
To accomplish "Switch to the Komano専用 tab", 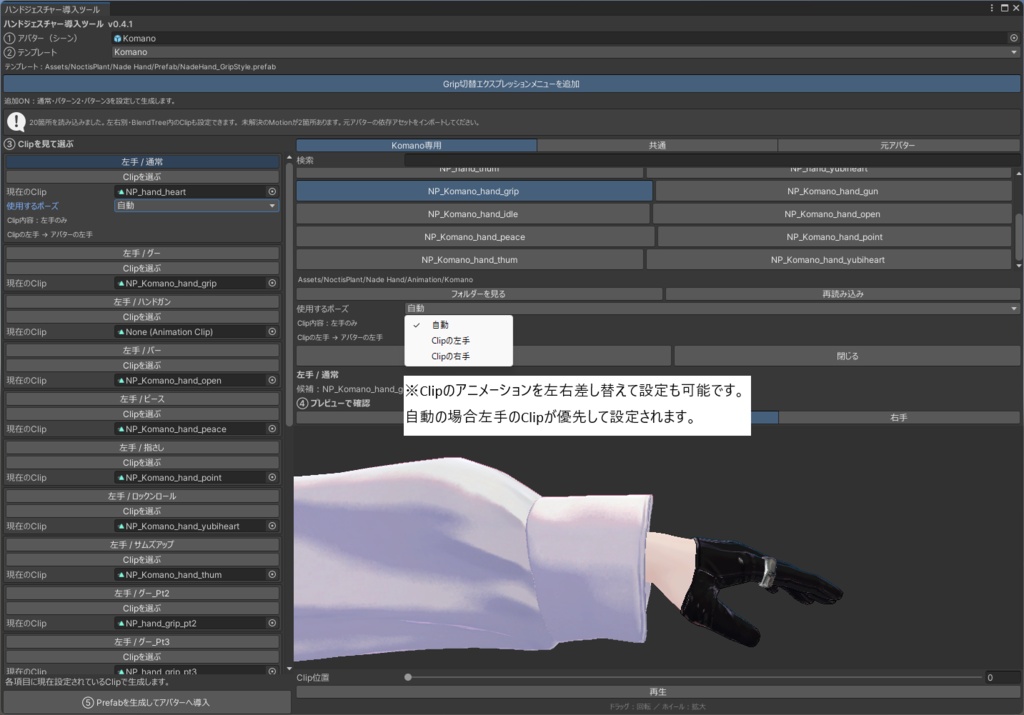I will tap(417, 146).
